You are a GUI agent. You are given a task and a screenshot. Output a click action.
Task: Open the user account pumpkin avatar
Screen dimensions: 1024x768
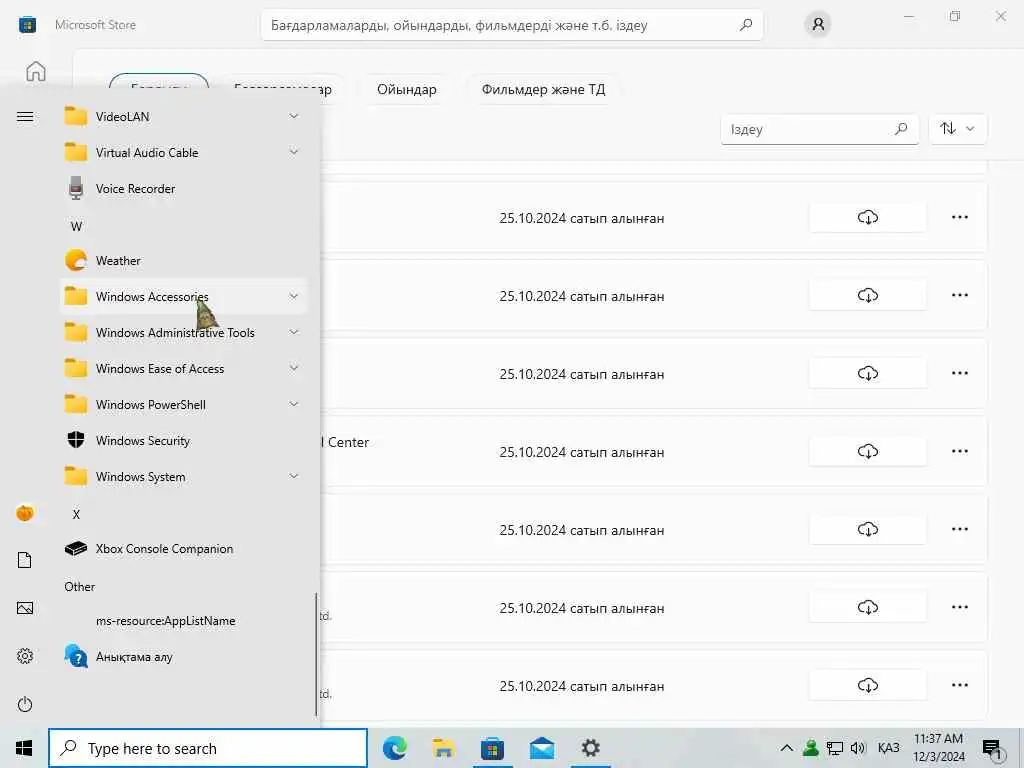tap(25, 513)
